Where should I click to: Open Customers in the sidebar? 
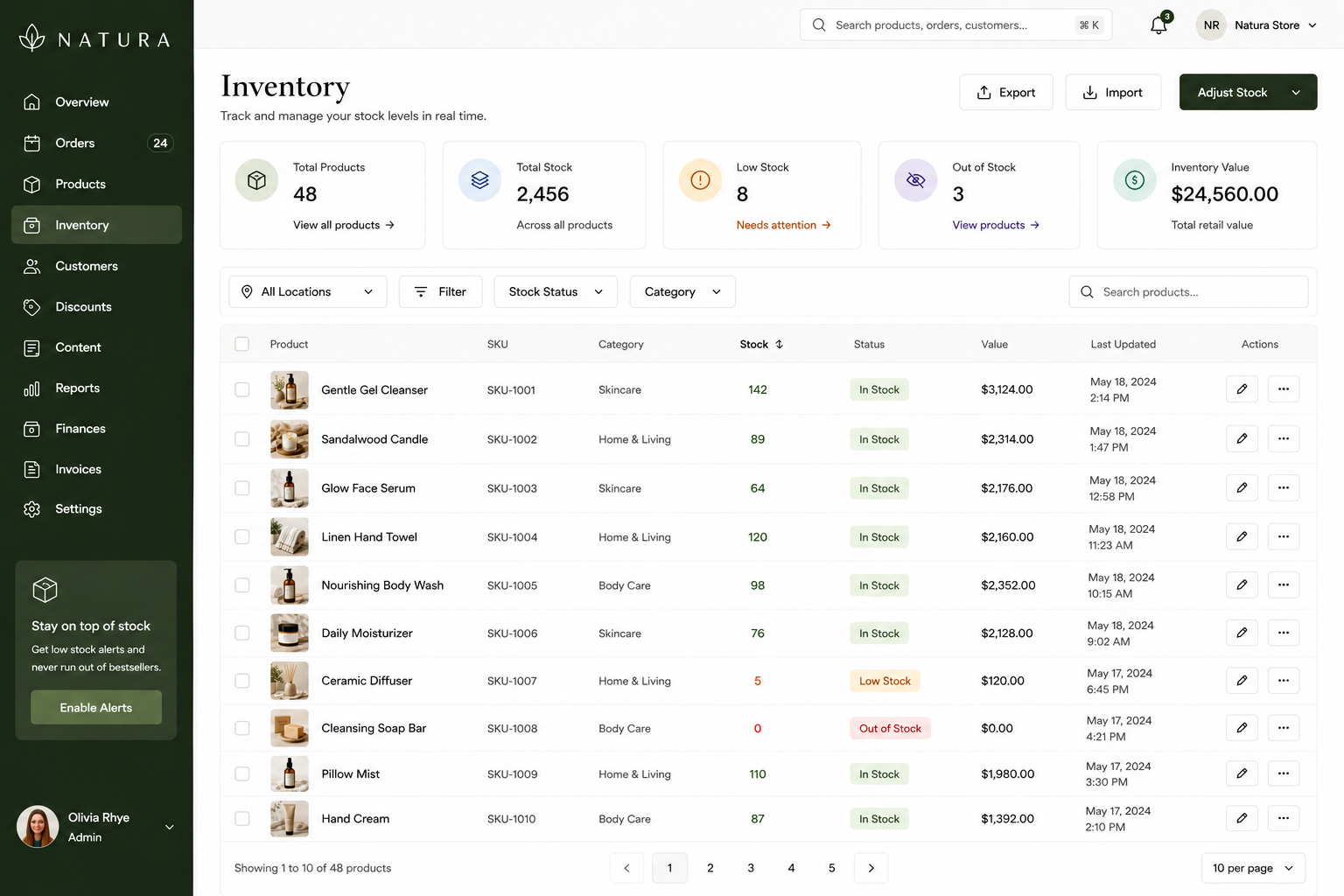pos(96,266)
